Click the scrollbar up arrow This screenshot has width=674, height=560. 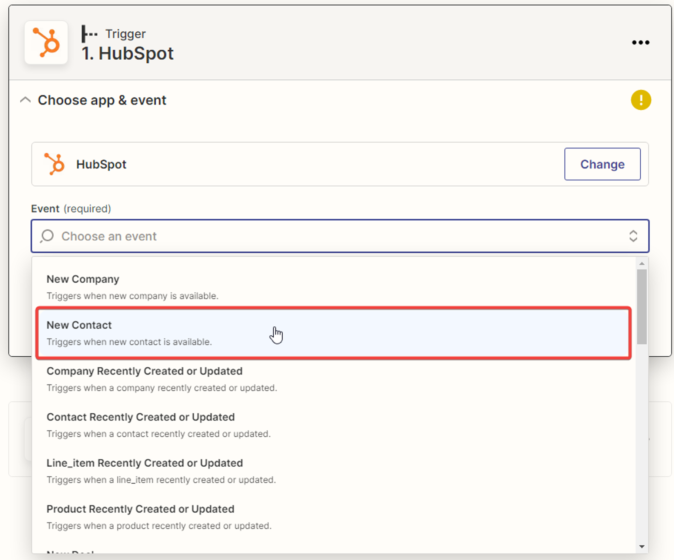pyautogui.click(x=642, y=263)
